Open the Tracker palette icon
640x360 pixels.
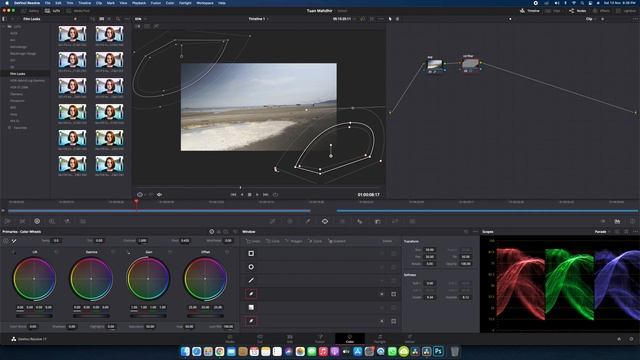(x=342, y=221)
